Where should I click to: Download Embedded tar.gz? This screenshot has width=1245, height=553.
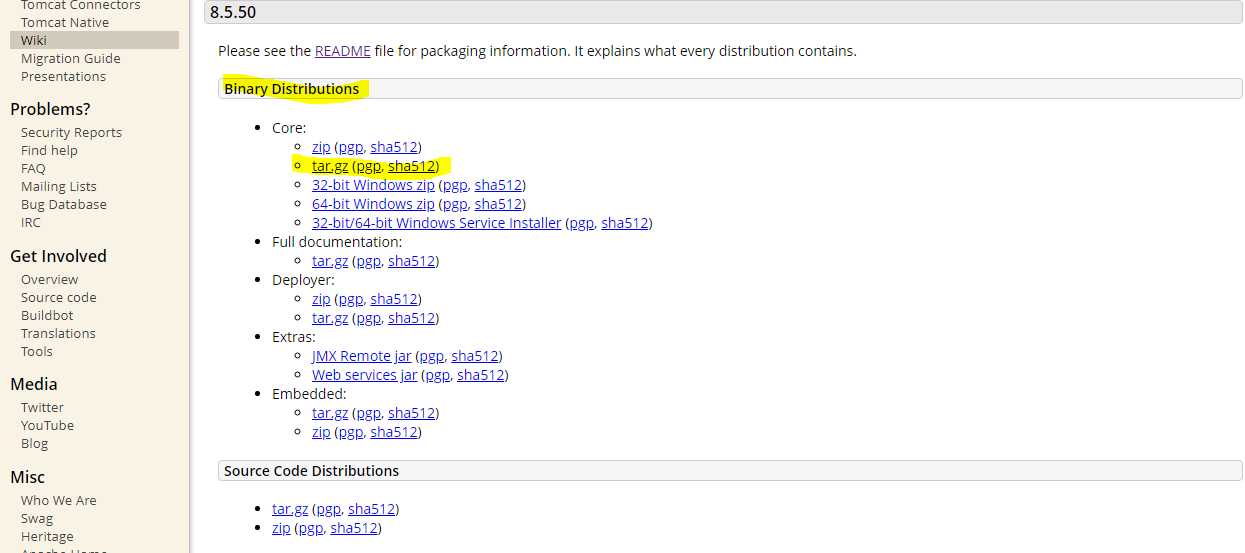pyautogui.click(x=330, y=413)
